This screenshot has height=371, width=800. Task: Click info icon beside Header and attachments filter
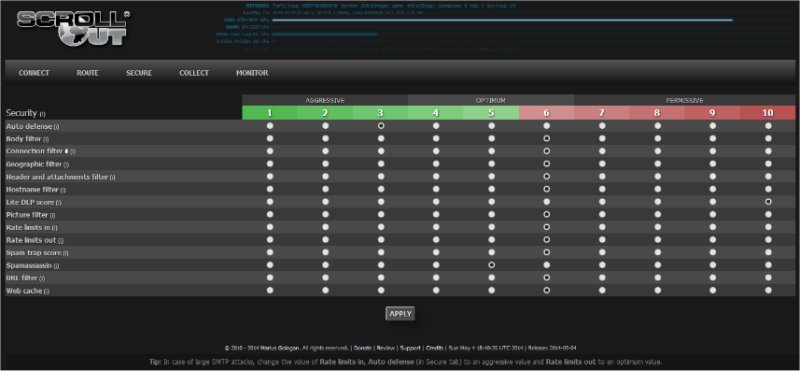click(x=112, y=178)
